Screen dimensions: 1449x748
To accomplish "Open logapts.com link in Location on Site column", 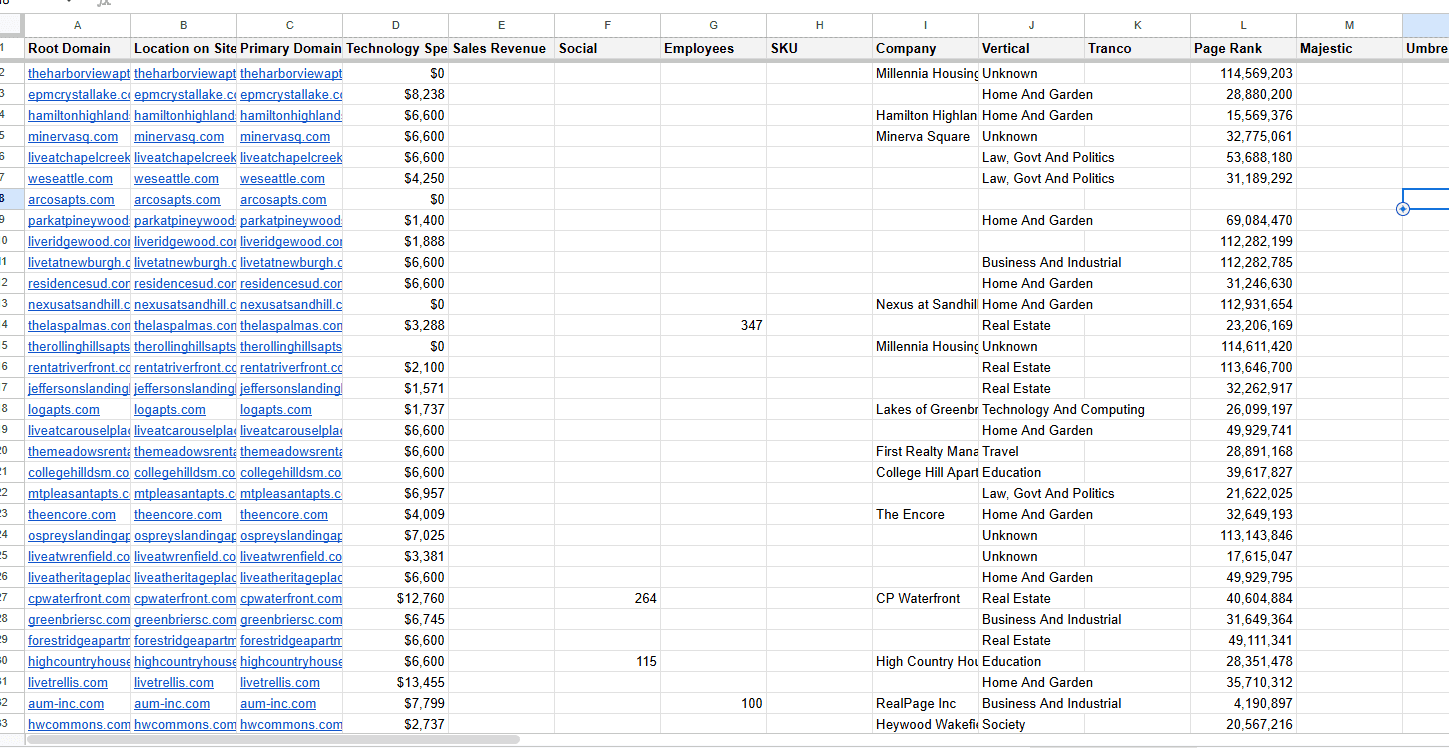I will [x=170, y=409].
